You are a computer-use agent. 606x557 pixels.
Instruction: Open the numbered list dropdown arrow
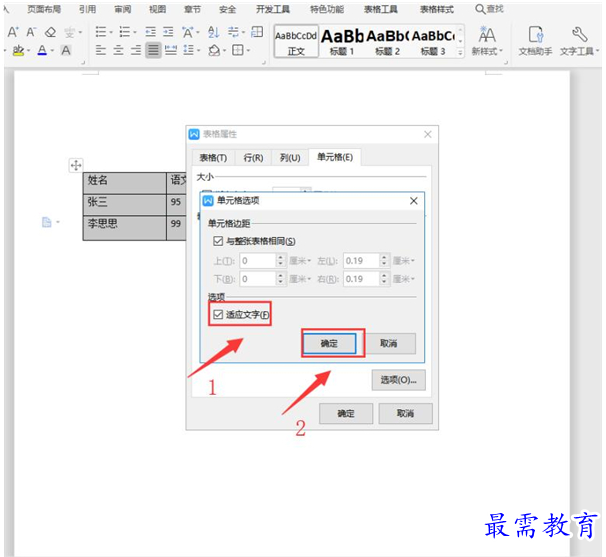point(135,32)
